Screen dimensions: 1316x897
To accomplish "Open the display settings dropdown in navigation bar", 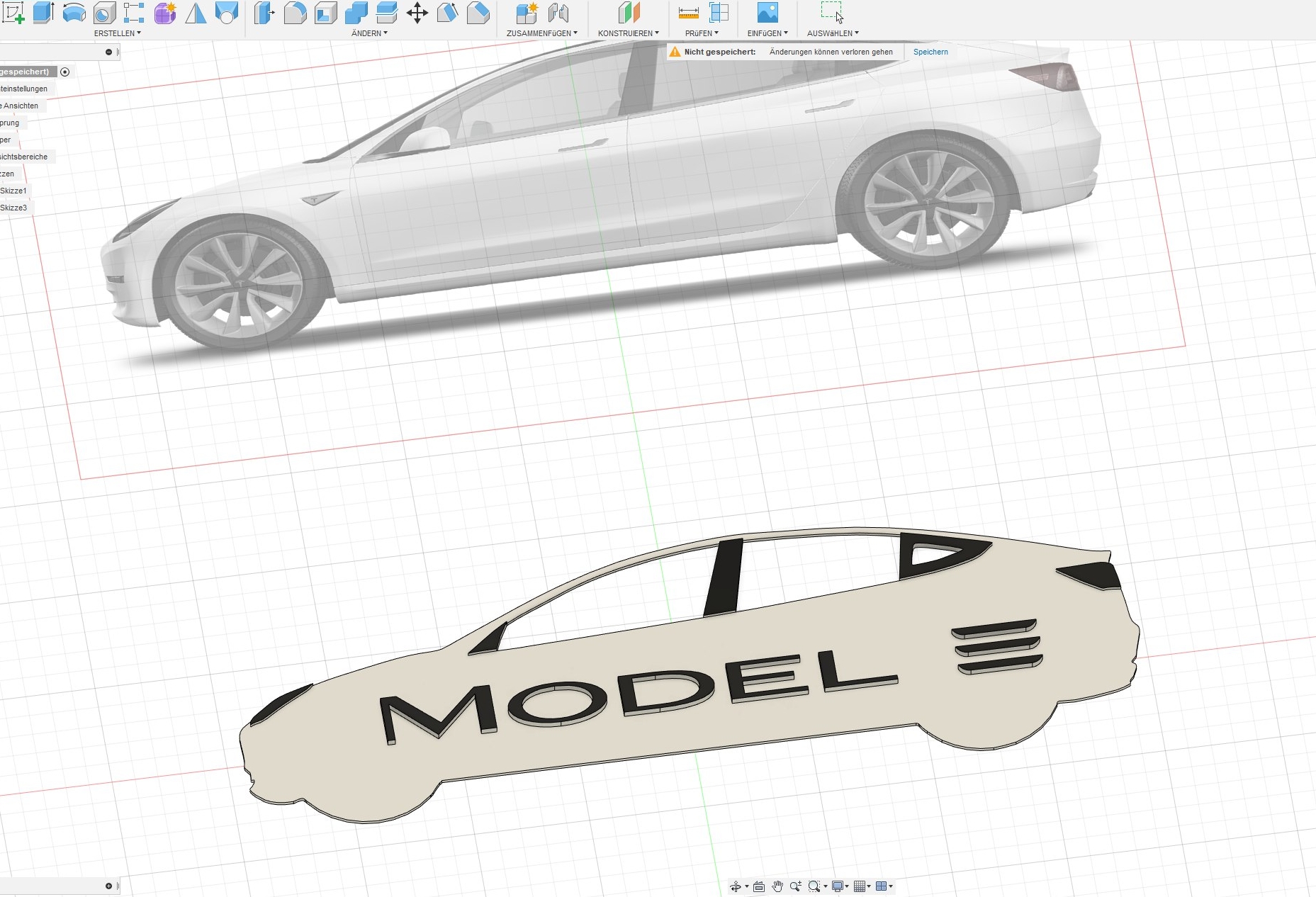I will click(x=839, y=886).
